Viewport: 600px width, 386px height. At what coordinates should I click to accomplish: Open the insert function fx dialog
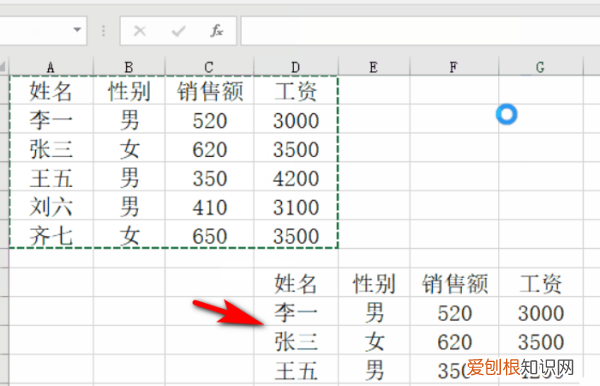coord(217,31)
